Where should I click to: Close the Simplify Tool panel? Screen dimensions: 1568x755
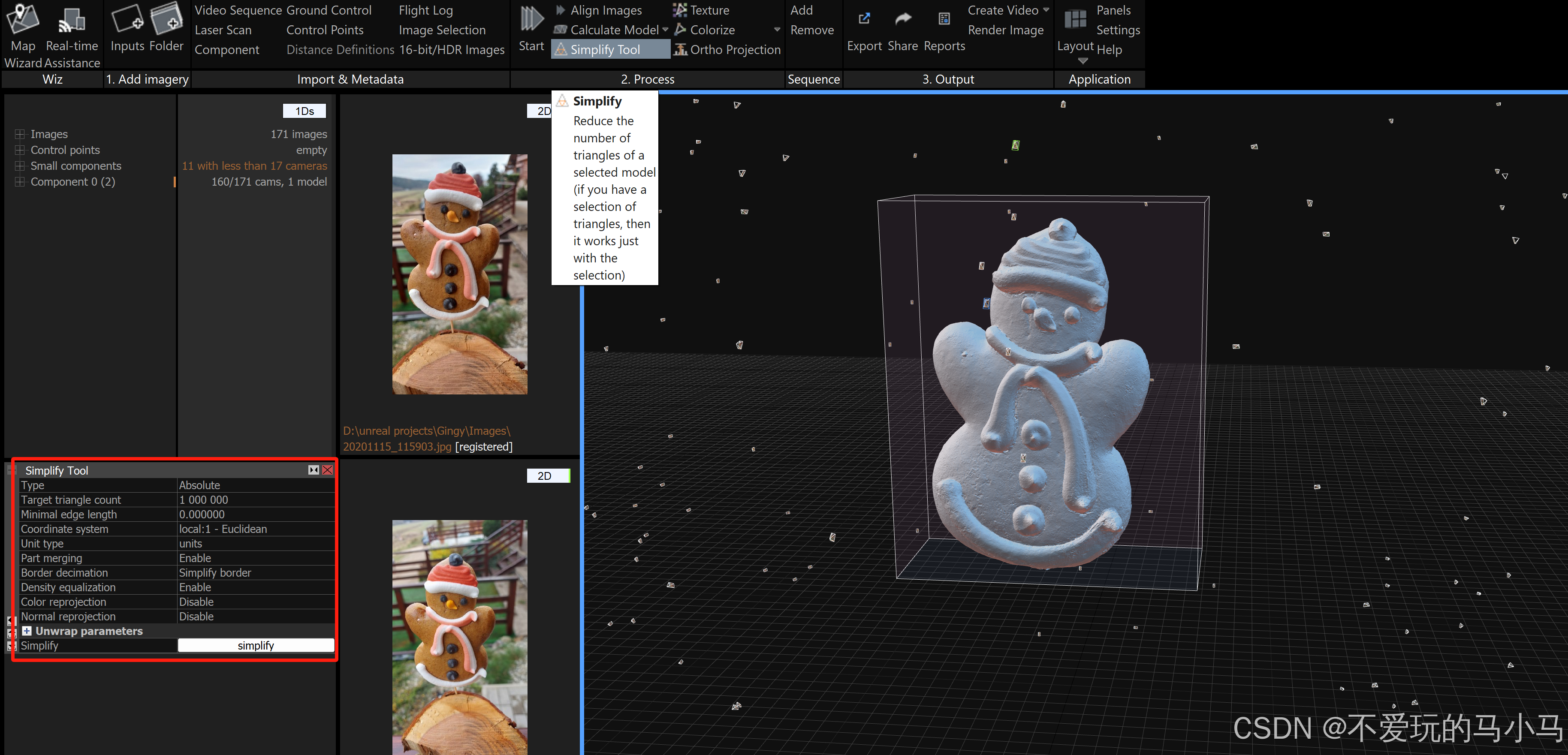[328, 469]
